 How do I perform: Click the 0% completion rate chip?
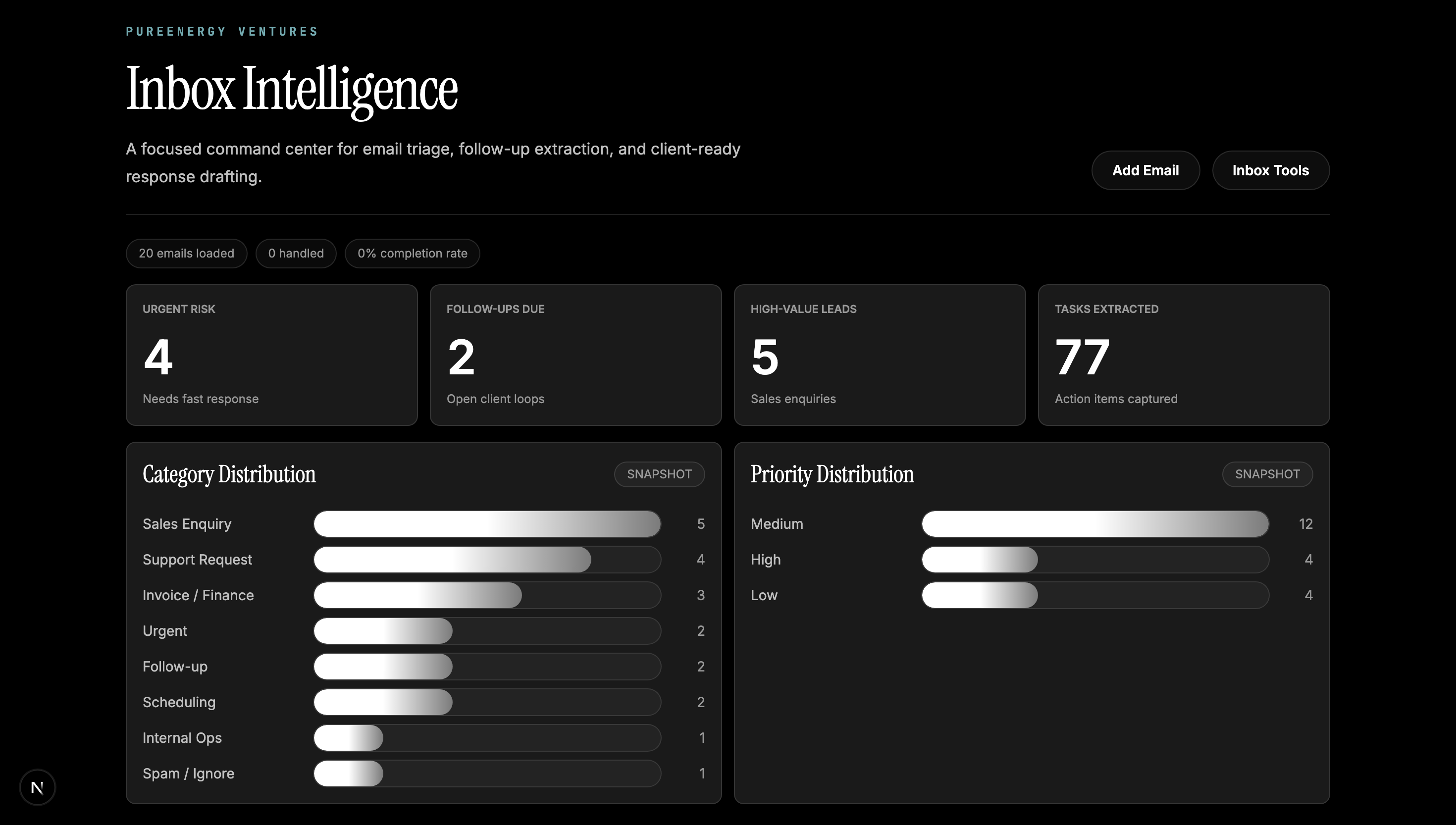point(413,253)
